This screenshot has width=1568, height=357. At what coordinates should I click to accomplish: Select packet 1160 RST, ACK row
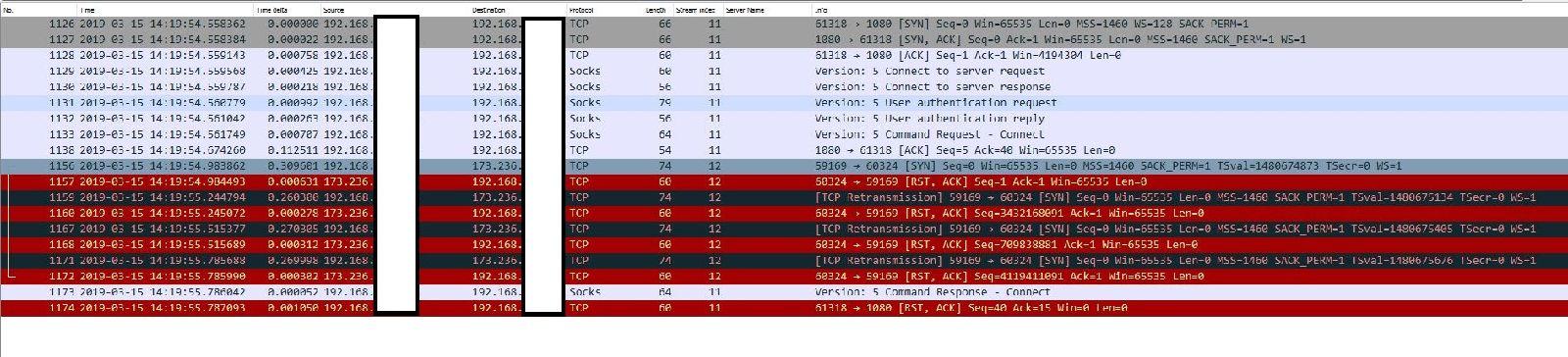point(784,213)
